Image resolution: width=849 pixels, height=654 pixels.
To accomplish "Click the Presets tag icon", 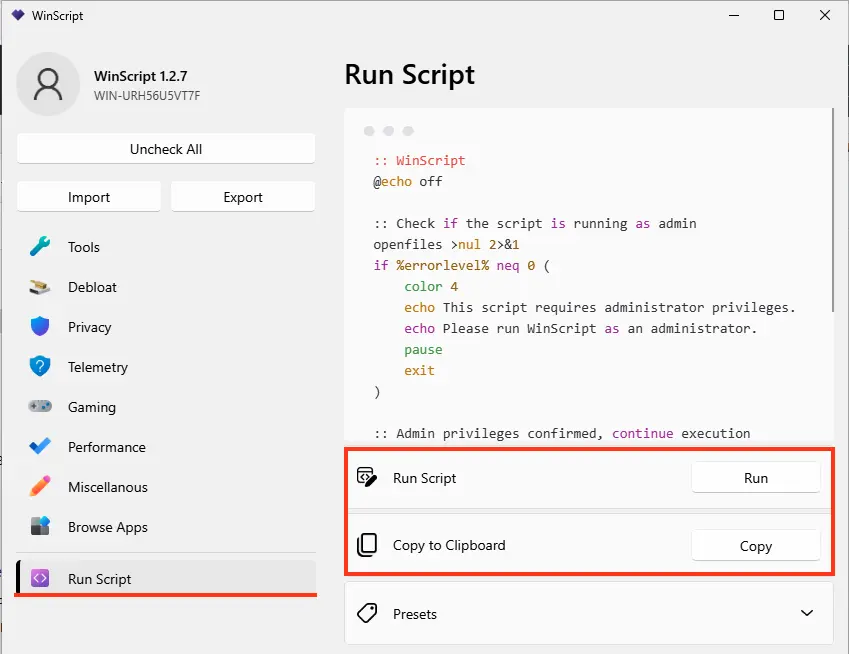I will [367, 613].
